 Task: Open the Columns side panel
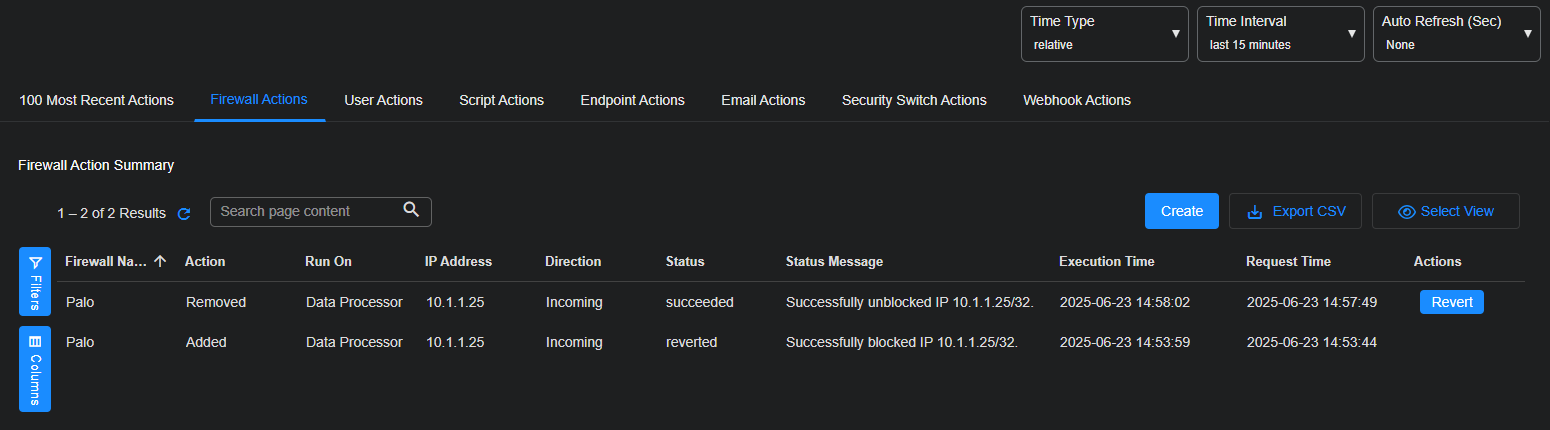coord(35,367)
